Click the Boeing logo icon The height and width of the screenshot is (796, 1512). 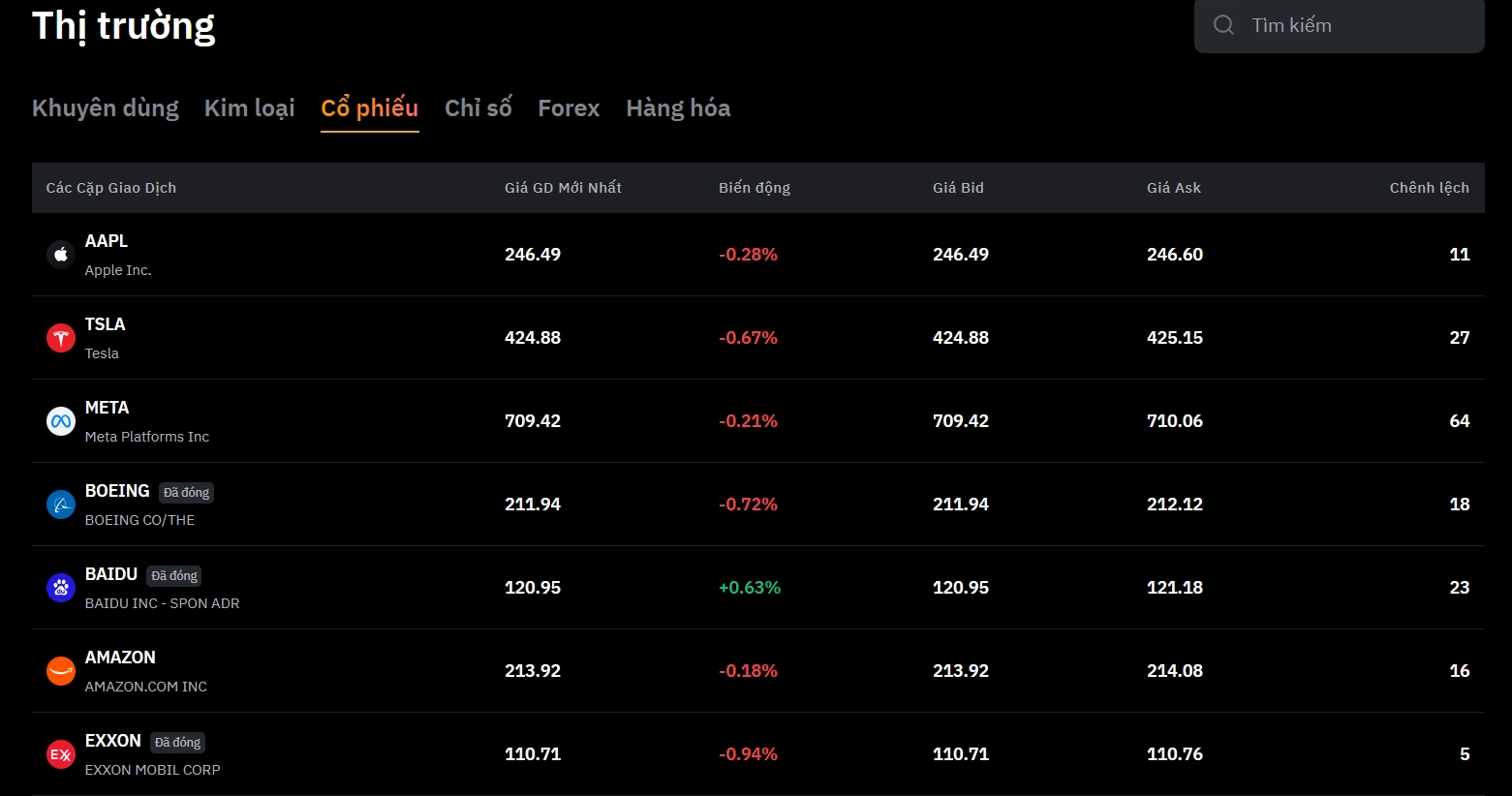point(61,505)
